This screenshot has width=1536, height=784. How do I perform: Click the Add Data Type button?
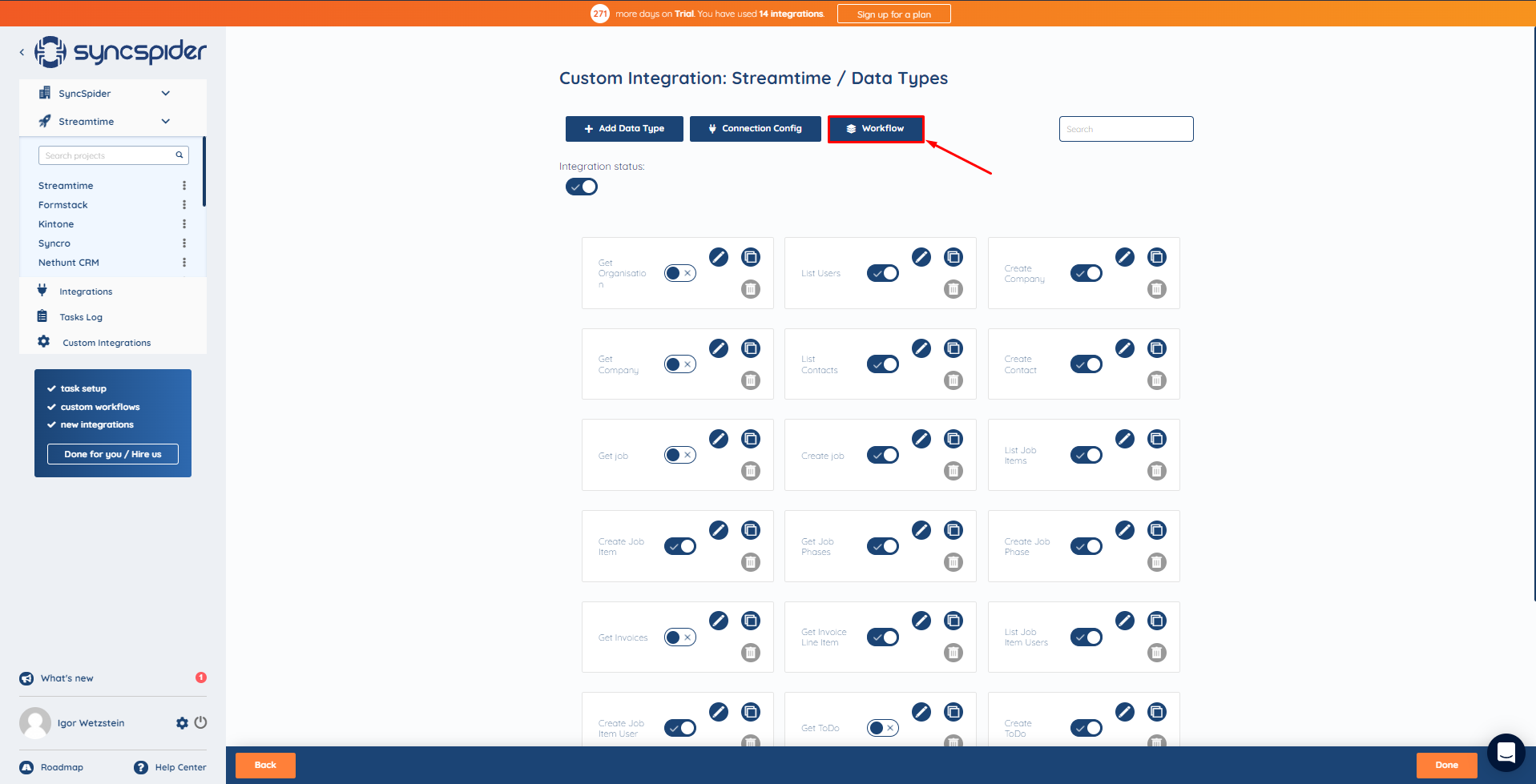click(624, 129)
